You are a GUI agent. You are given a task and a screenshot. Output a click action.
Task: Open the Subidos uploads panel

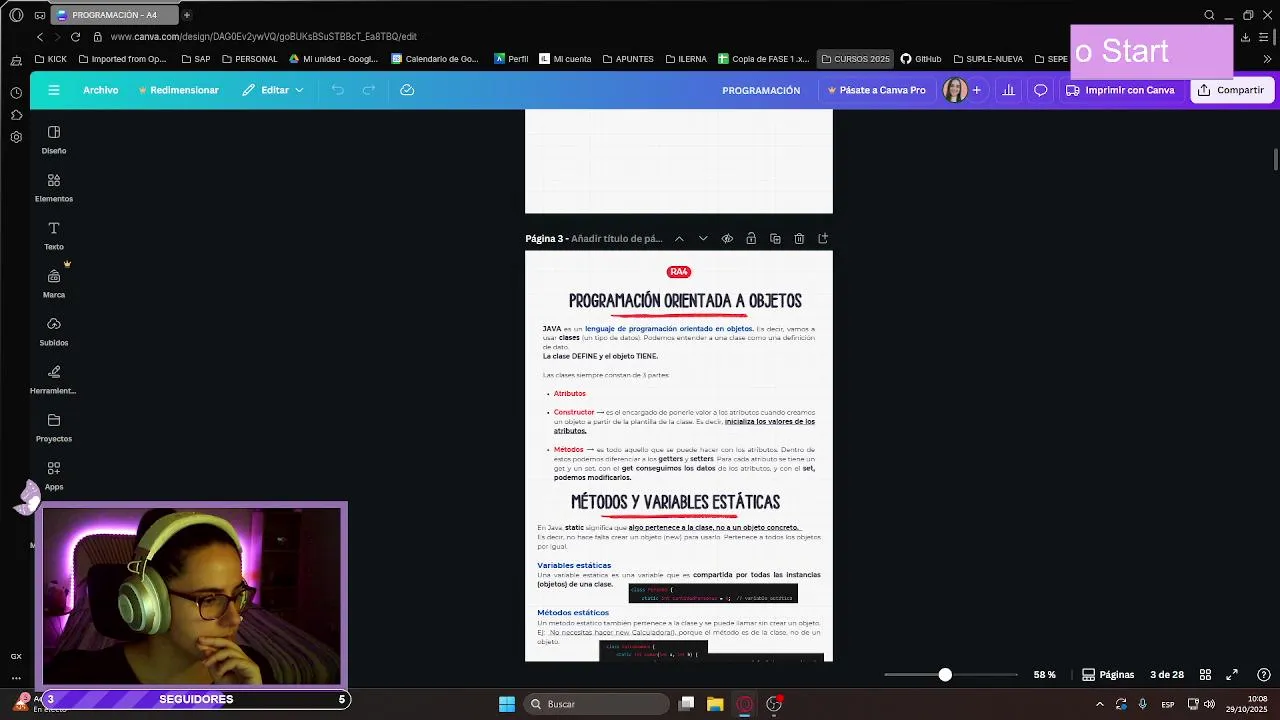pos(54,332)
